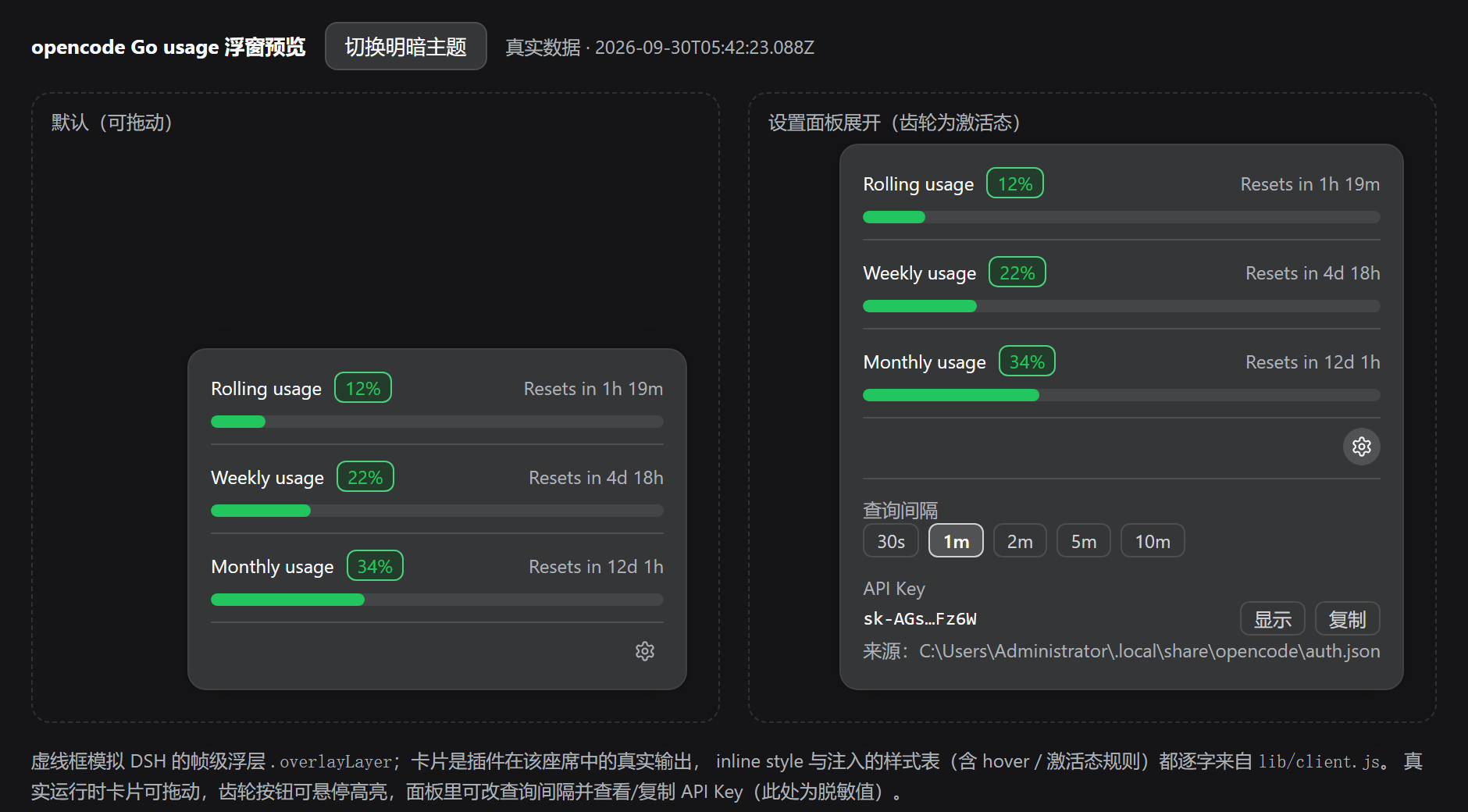The height and width of the screenshot is (812, 1468).
Task: Click the 12% badge in settings card
Action: (1015, 183)
